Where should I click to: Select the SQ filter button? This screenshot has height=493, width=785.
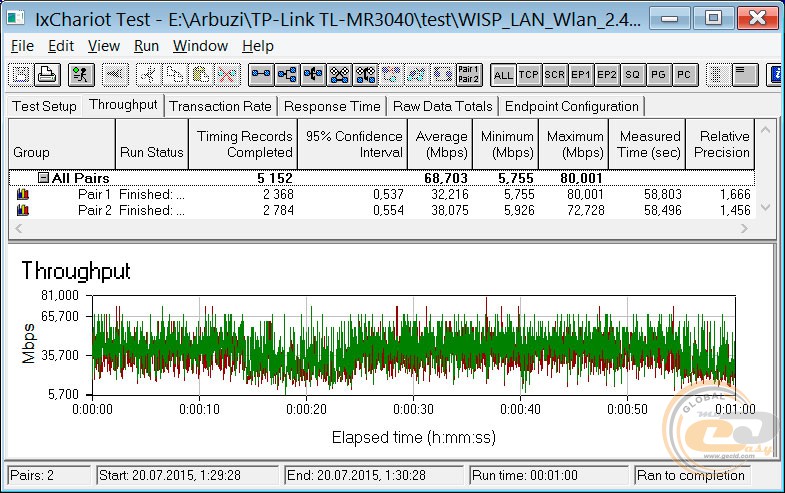(633, 75)
